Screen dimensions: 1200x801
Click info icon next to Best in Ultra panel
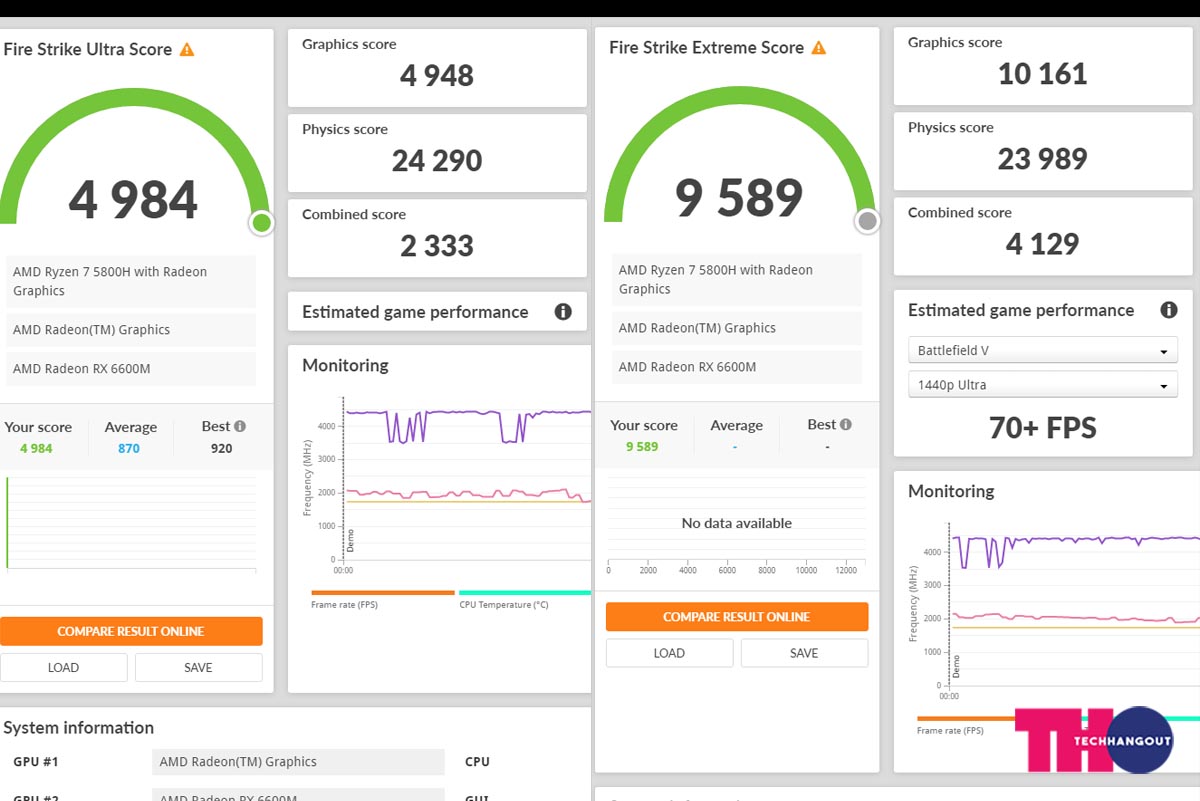pyautogui.click(x=240, y=426)
